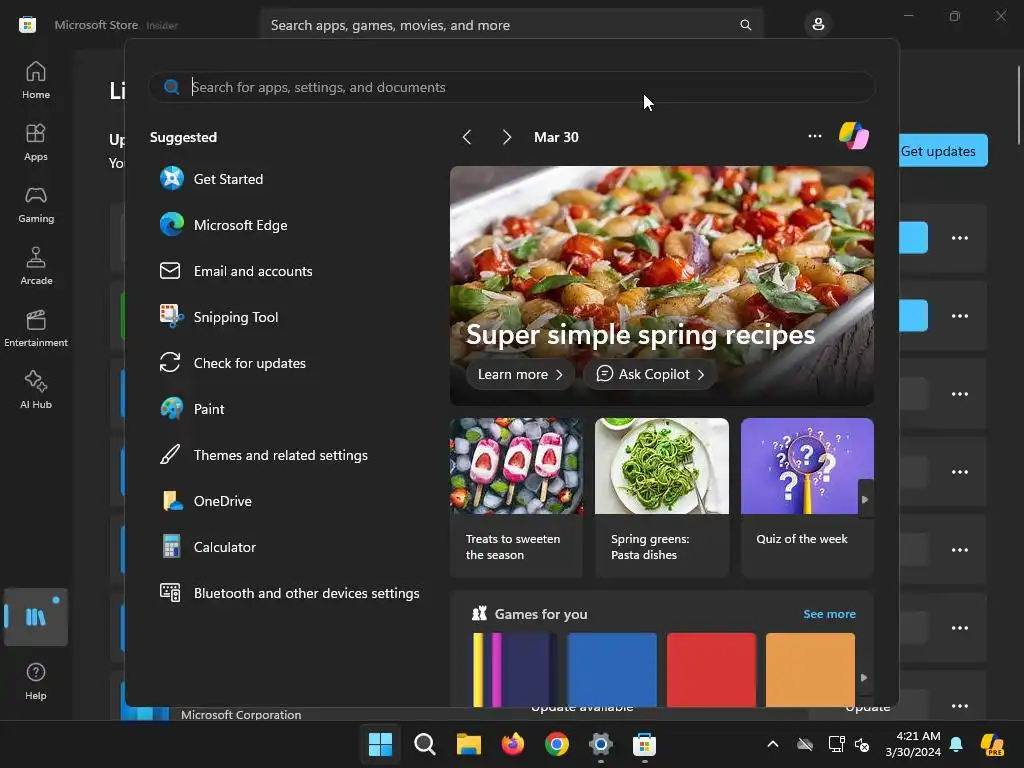Viewport: 1024px width, 768px height.
Task: Expand next highlight cards arrow by Quiz
Action: 865,500
